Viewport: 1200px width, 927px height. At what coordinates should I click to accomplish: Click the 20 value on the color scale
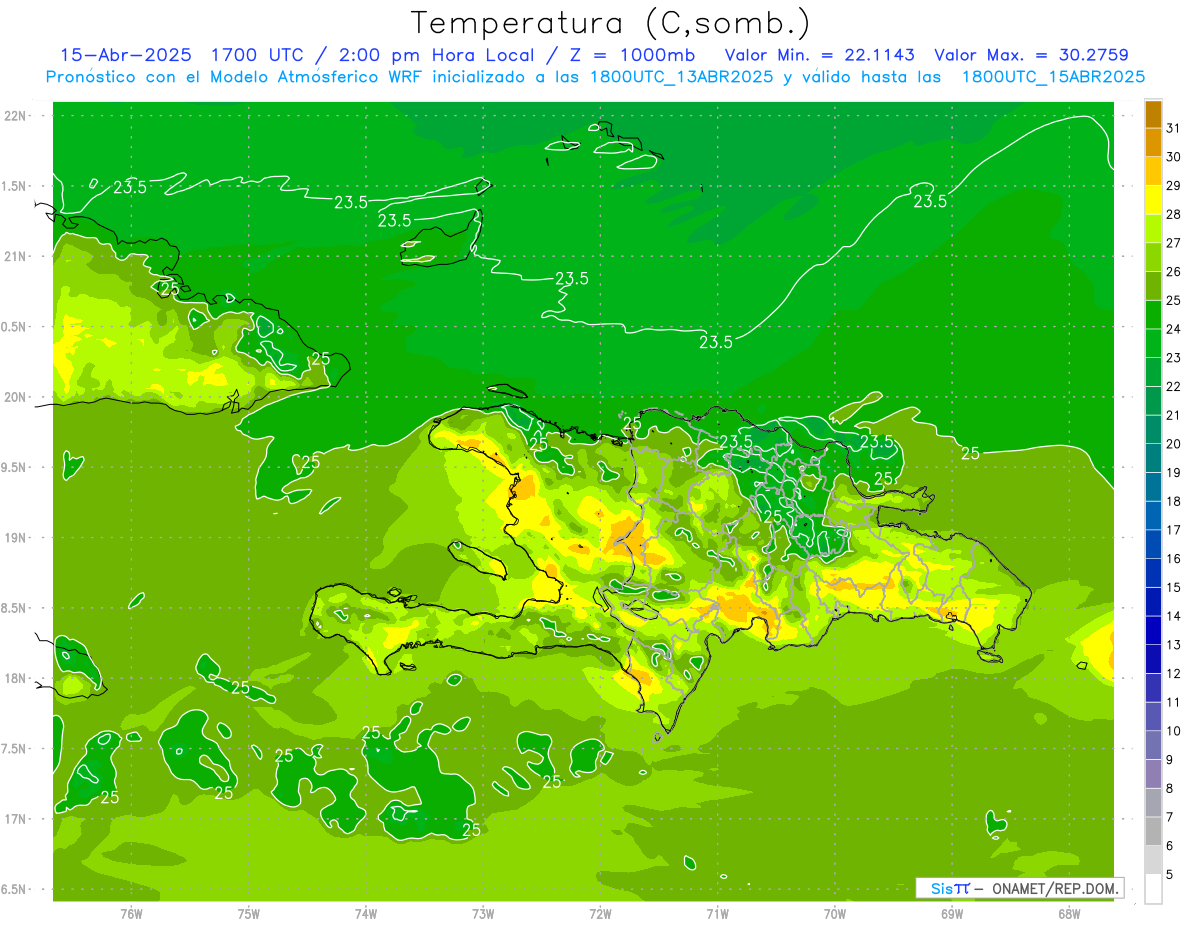1174,444
